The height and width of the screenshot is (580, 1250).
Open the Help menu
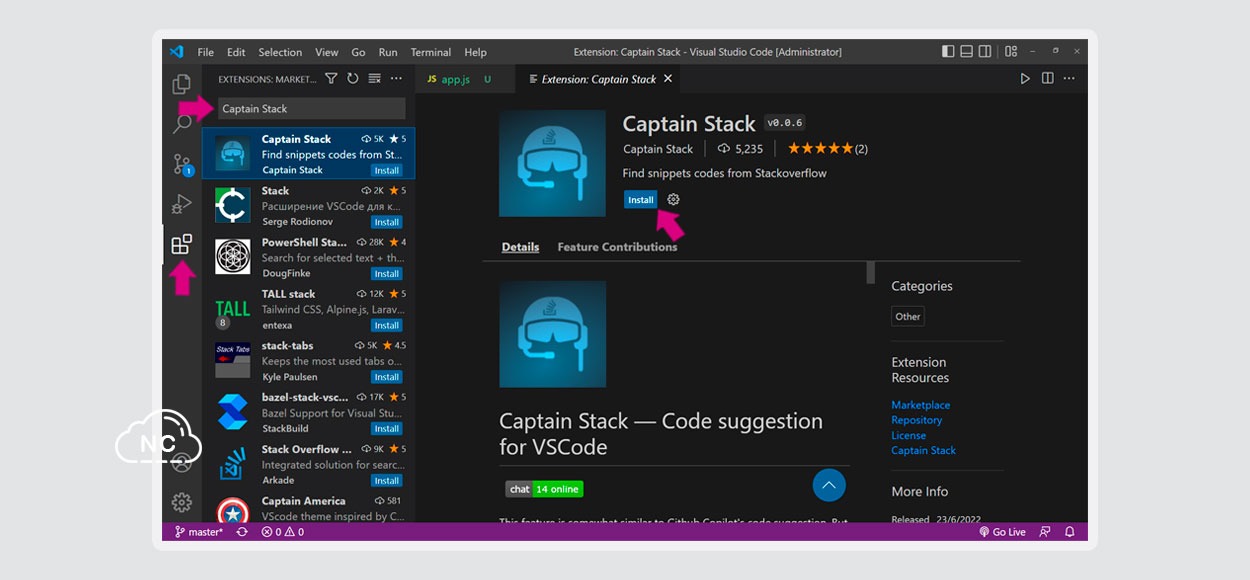(x=476, y=52)
